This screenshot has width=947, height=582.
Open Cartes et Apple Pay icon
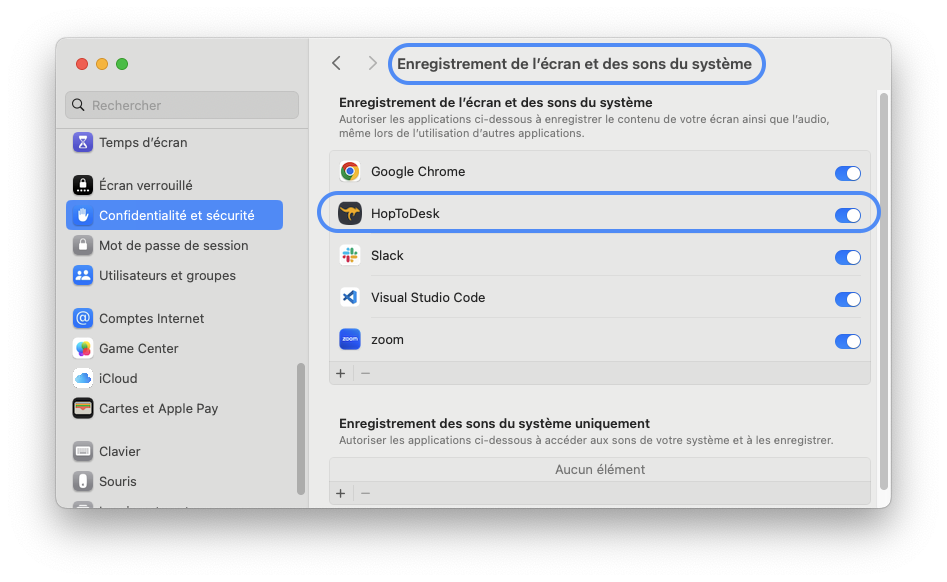(83, 409)
